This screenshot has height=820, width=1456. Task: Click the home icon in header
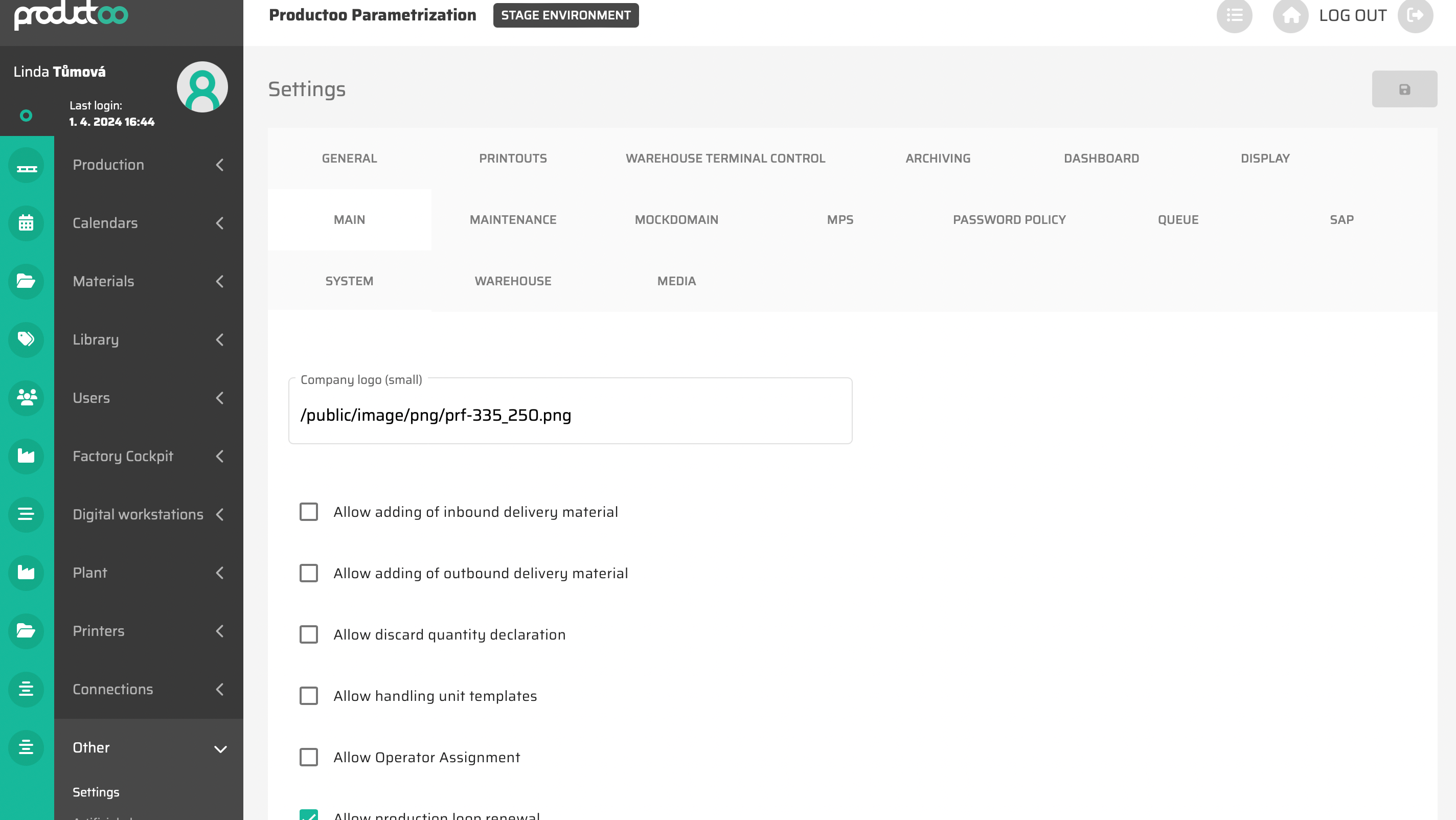click(1290, 16)
